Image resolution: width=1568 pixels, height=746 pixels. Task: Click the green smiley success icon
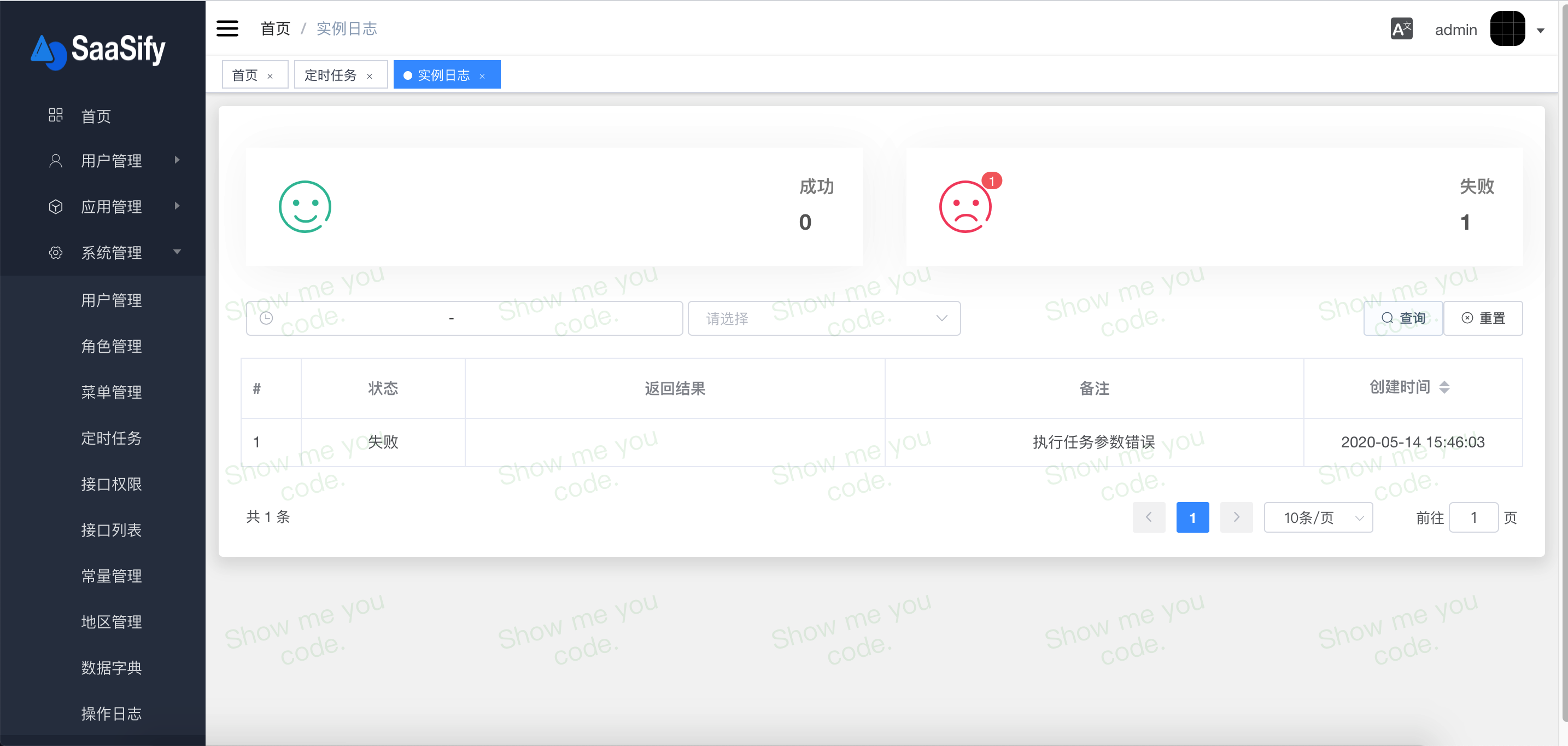pyautogui.click(x=305, y=206)
